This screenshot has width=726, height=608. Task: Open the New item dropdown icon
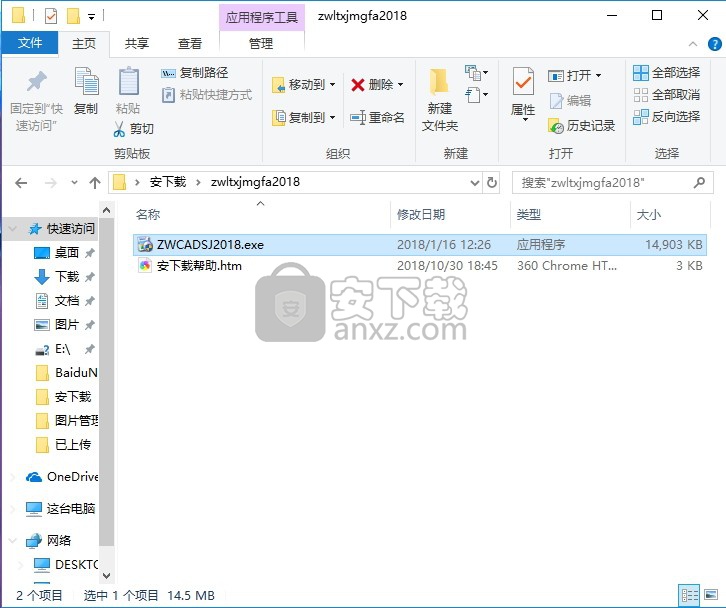[476, 73]
